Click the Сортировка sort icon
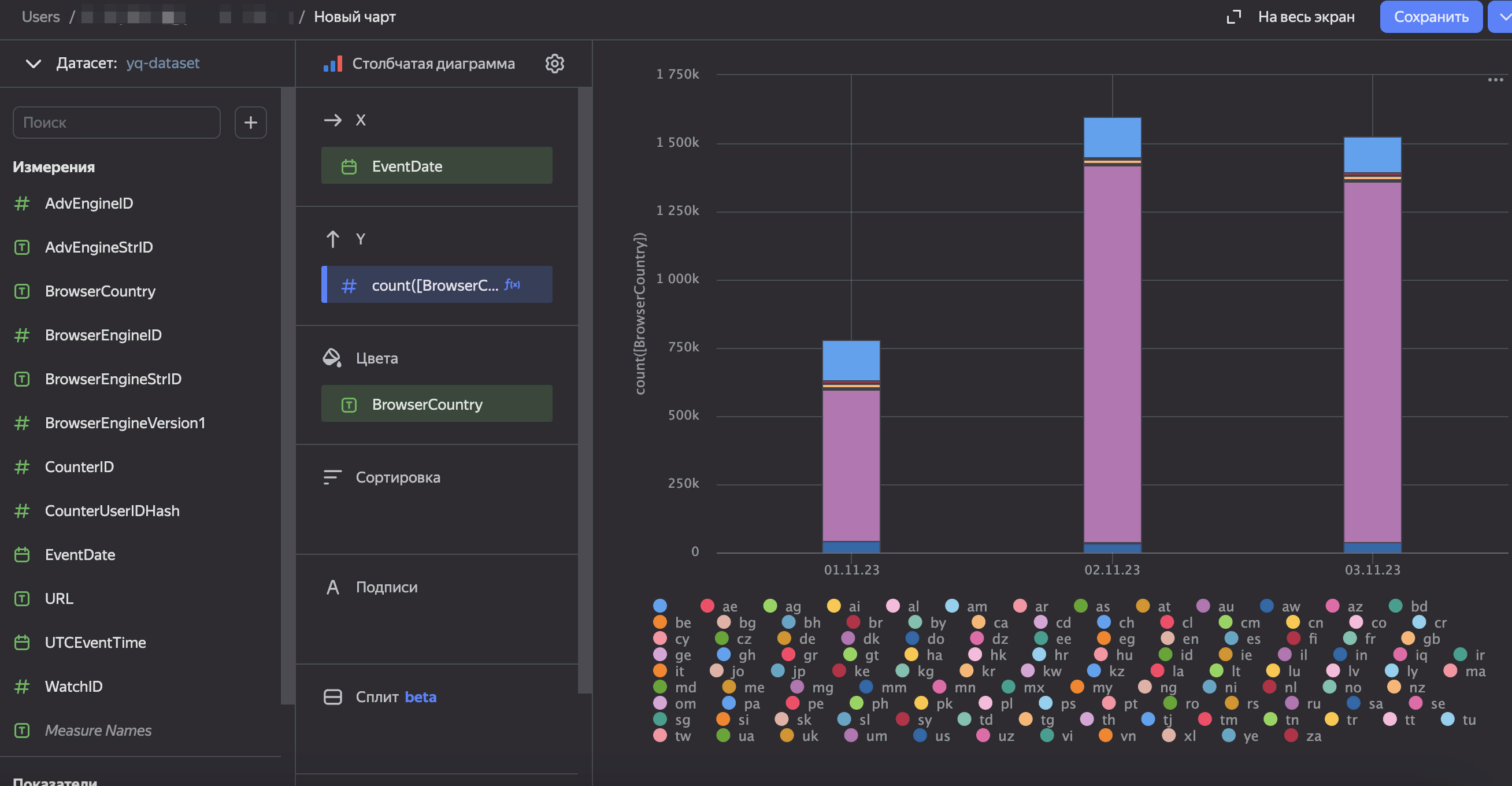This screenshot has height=786, width=1512. (x=333, y=477)
